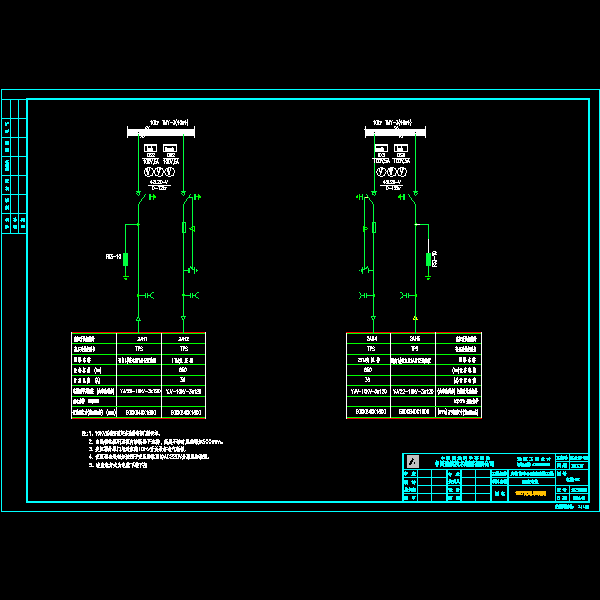
Task: Select the current transformer symbol on left first feeder
Action: 146,295
